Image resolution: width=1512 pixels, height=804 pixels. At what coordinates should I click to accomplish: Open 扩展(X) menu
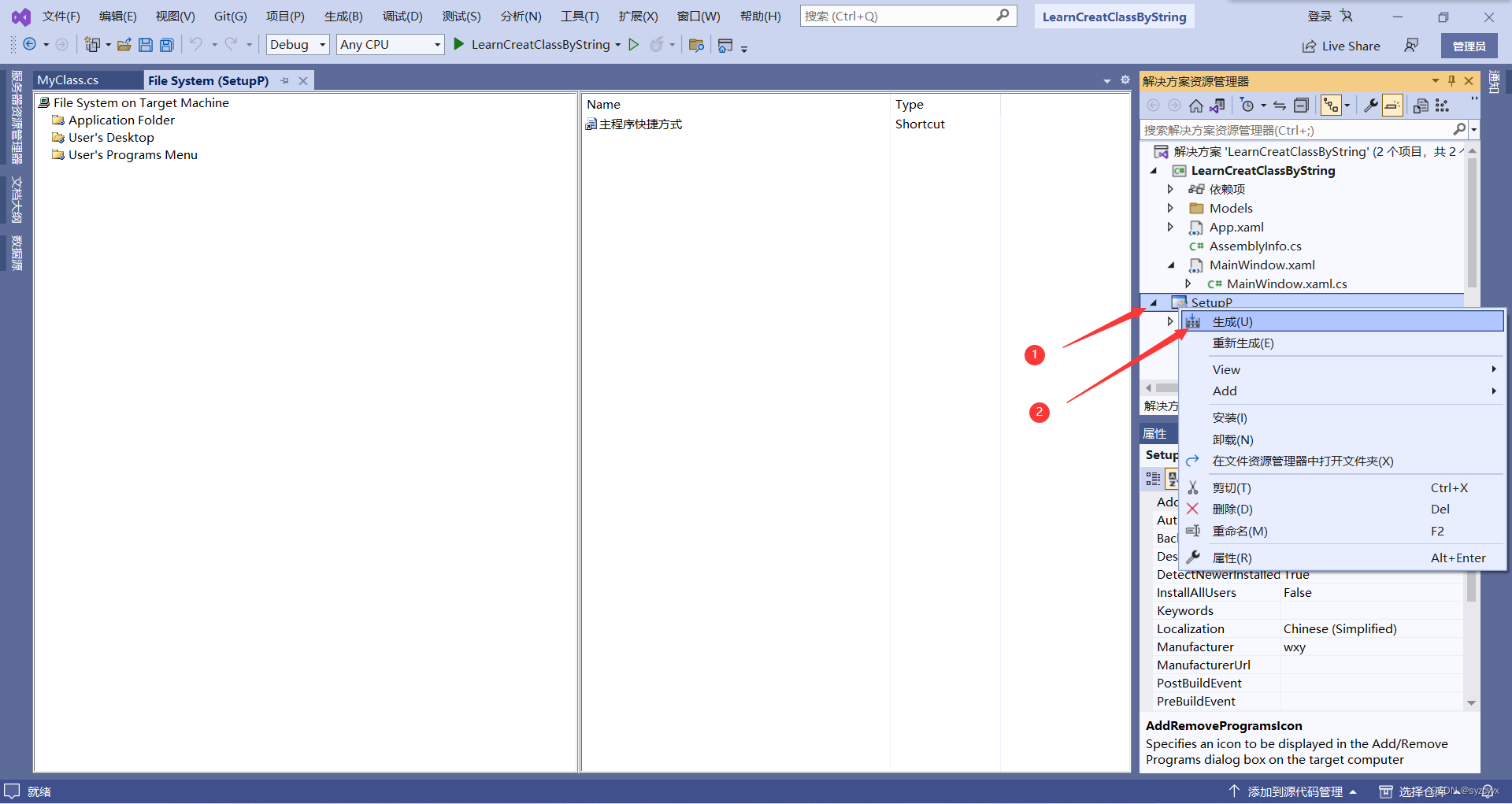pyautogui.click(x=638, y=16)
